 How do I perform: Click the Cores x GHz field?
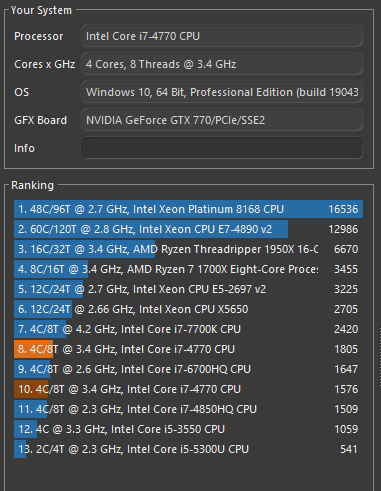[x=222, y=64]
